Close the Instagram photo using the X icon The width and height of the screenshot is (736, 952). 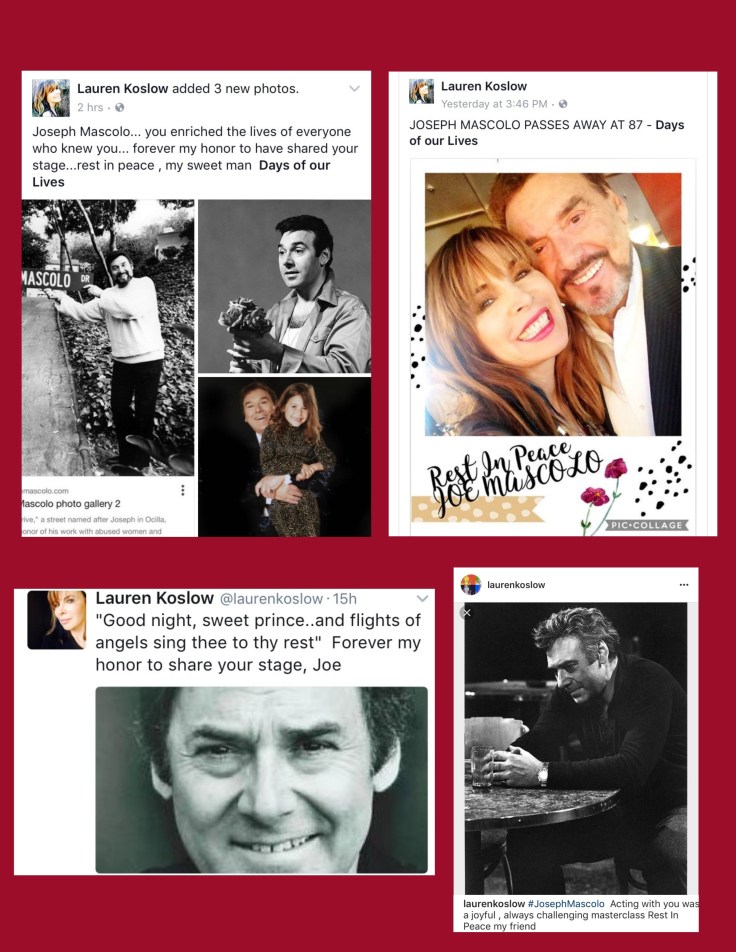click(x=467, y=613)
